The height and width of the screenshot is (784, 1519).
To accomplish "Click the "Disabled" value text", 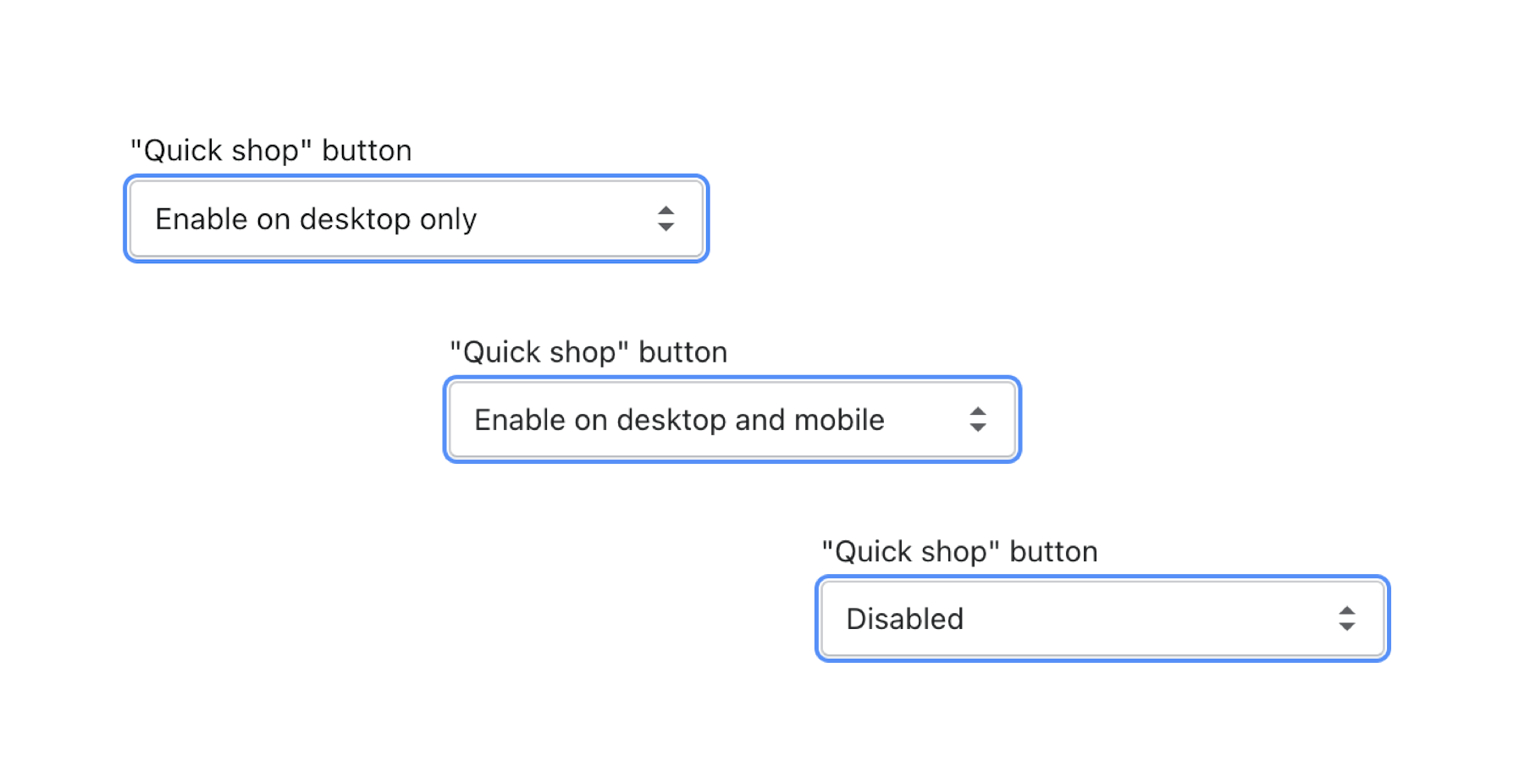I will coord(904,619).
